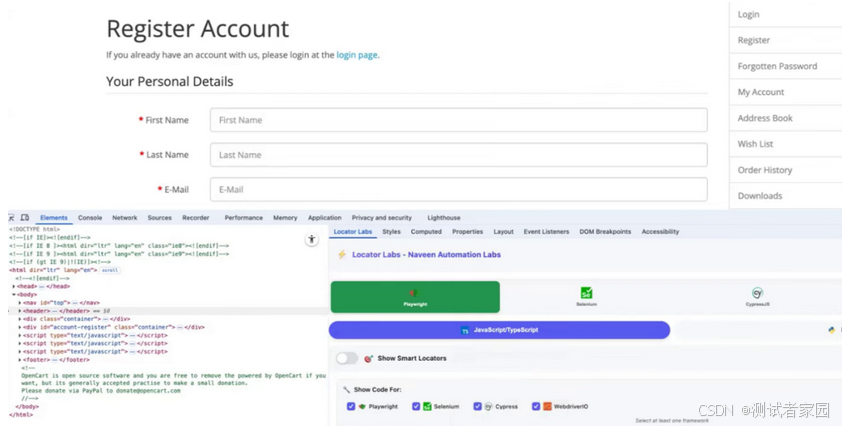Uncheck the WebdriverIO code checkbox
Screen dimensions: 842x426
(535, 407)
